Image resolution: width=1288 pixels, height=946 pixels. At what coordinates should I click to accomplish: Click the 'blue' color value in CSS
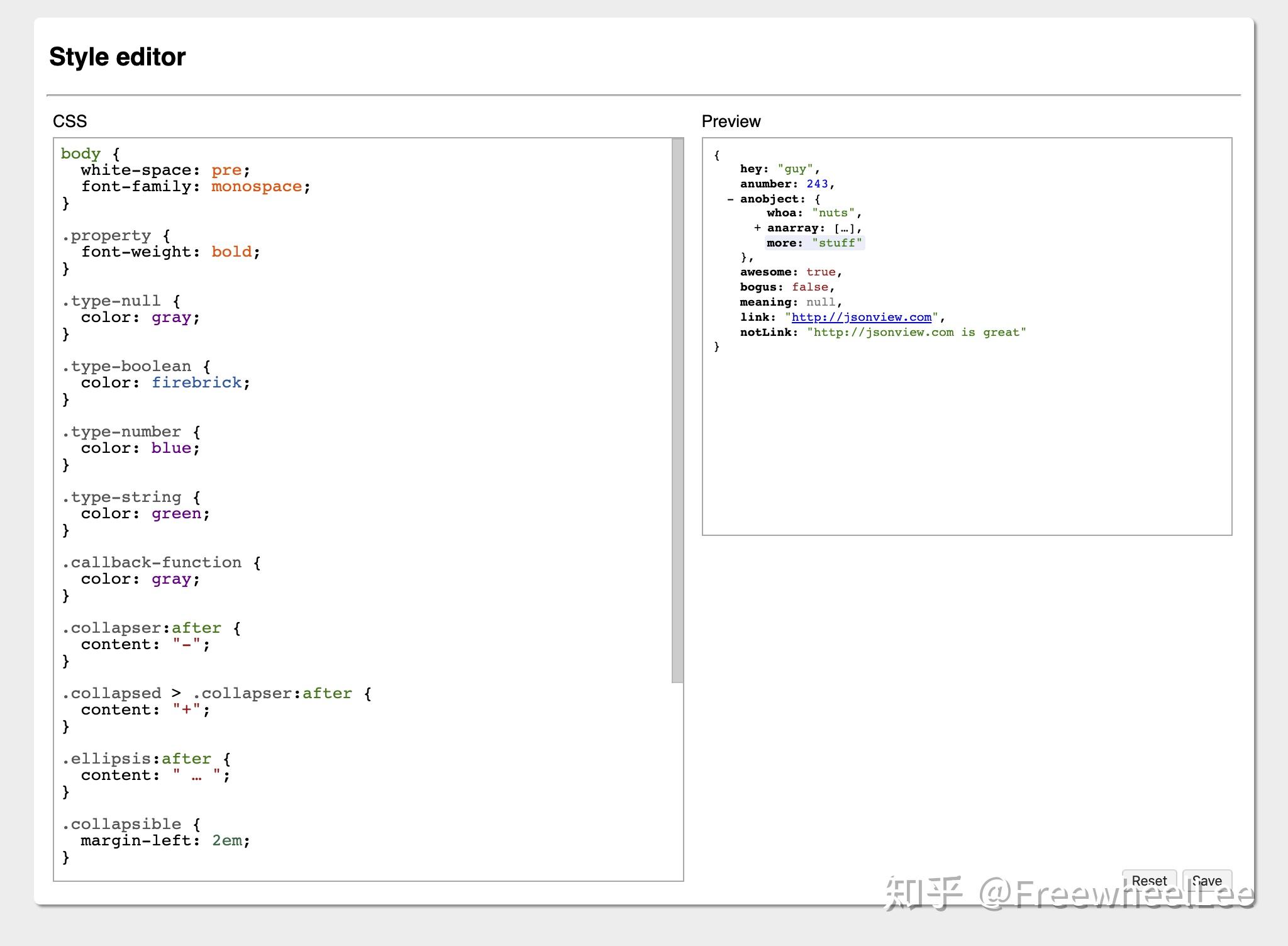tap(170, 448)
